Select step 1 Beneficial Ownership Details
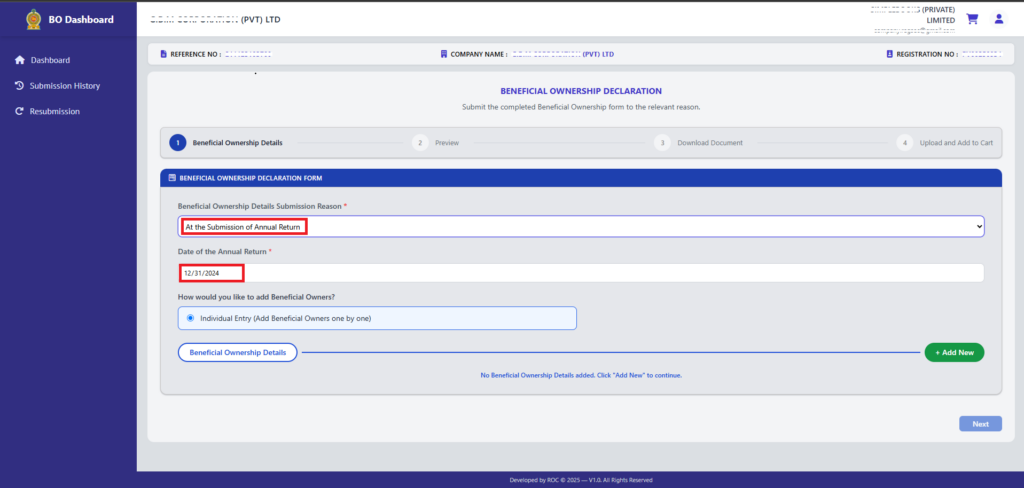1024x488 pixels. (x=226, y=142)
